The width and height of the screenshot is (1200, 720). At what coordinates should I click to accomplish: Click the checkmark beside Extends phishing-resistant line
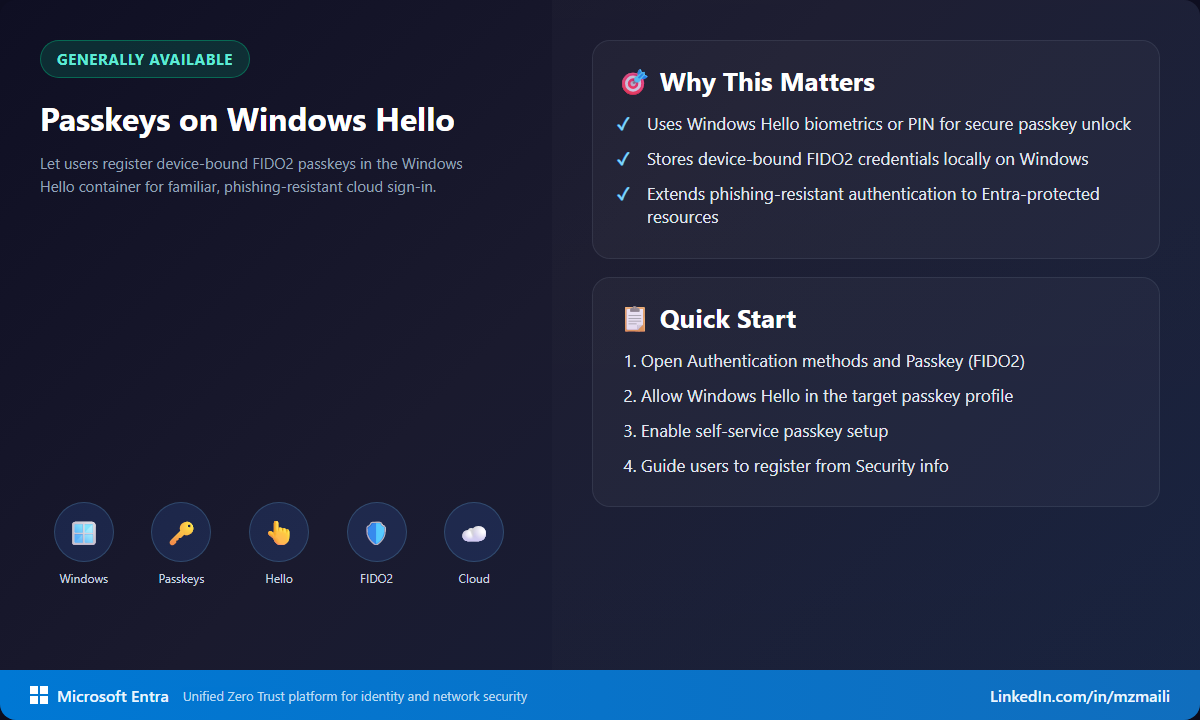(x=623, y=194)
